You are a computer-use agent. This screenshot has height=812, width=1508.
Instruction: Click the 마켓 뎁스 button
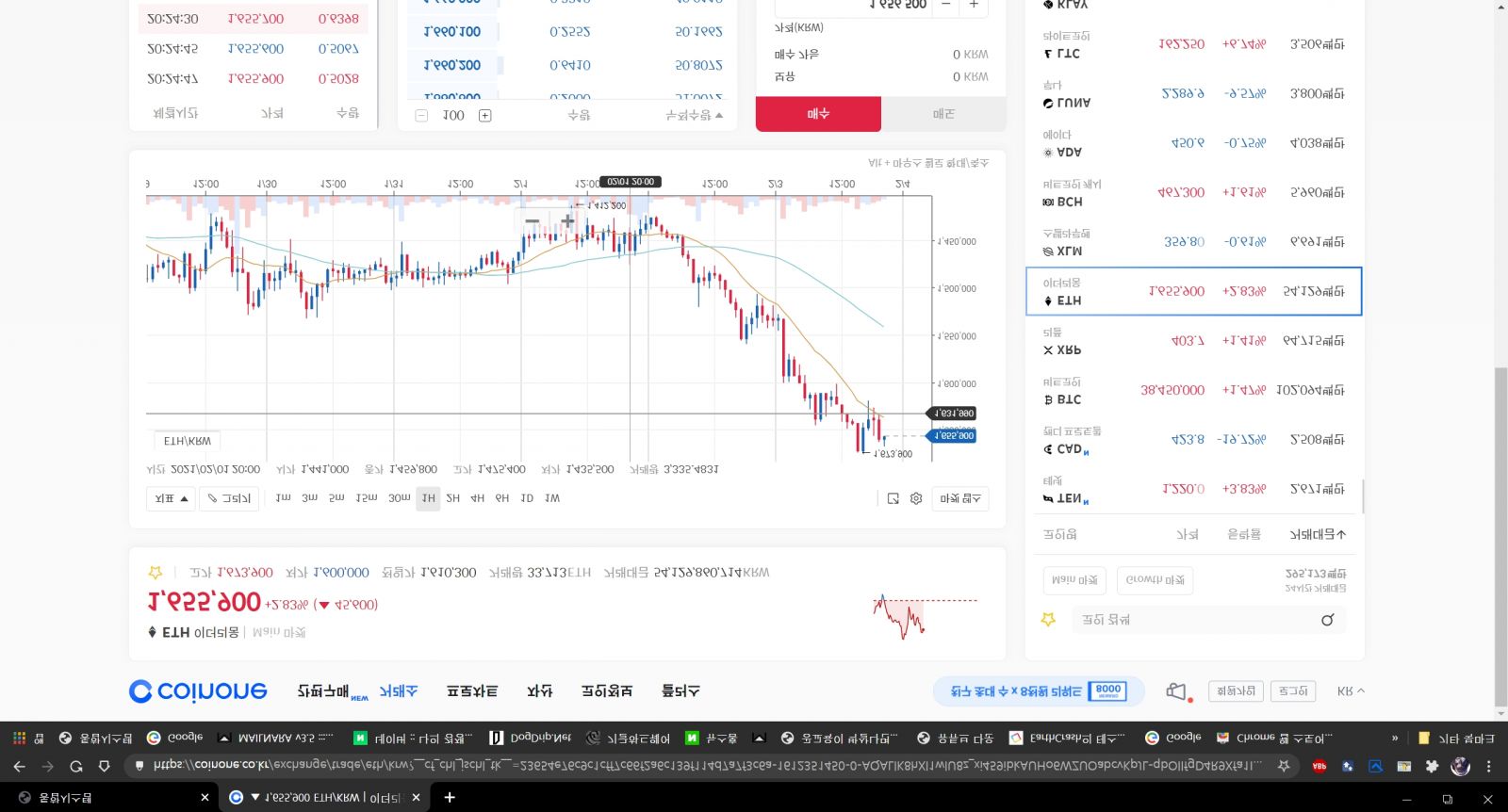(x=959, y=498)
